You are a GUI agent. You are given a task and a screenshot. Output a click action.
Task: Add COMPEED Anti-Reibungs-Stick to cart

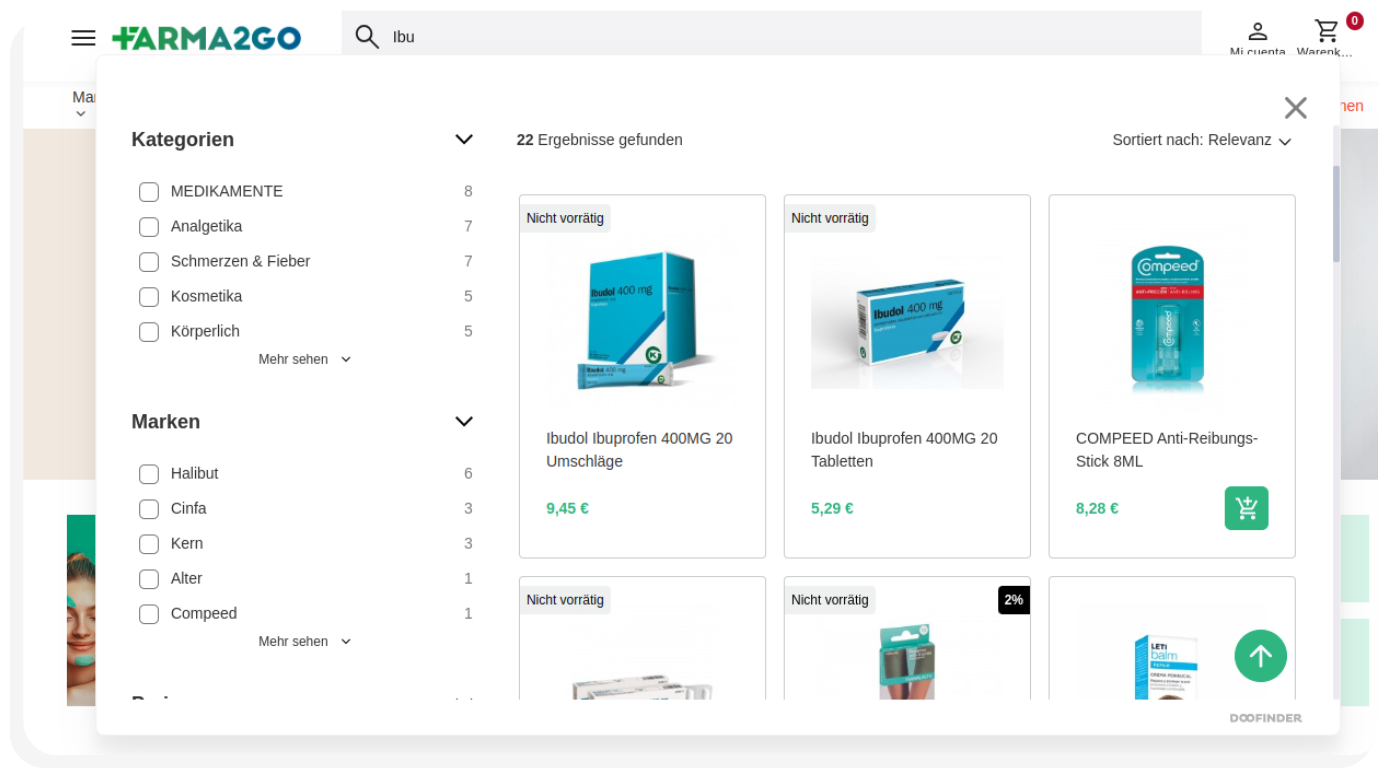1246,508
